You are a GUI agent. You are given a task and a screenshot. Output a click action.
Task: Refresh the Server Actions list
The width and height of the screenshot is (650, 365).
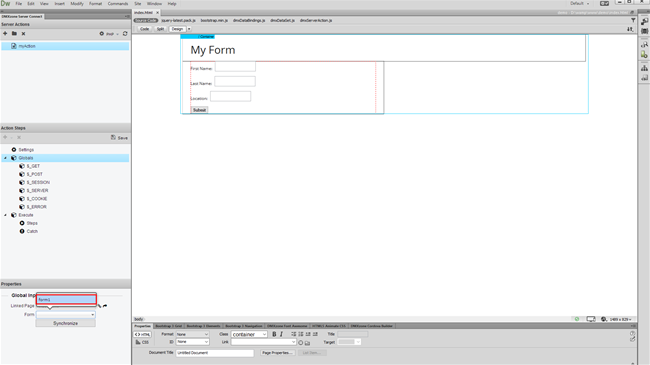(x=125, y=34)
